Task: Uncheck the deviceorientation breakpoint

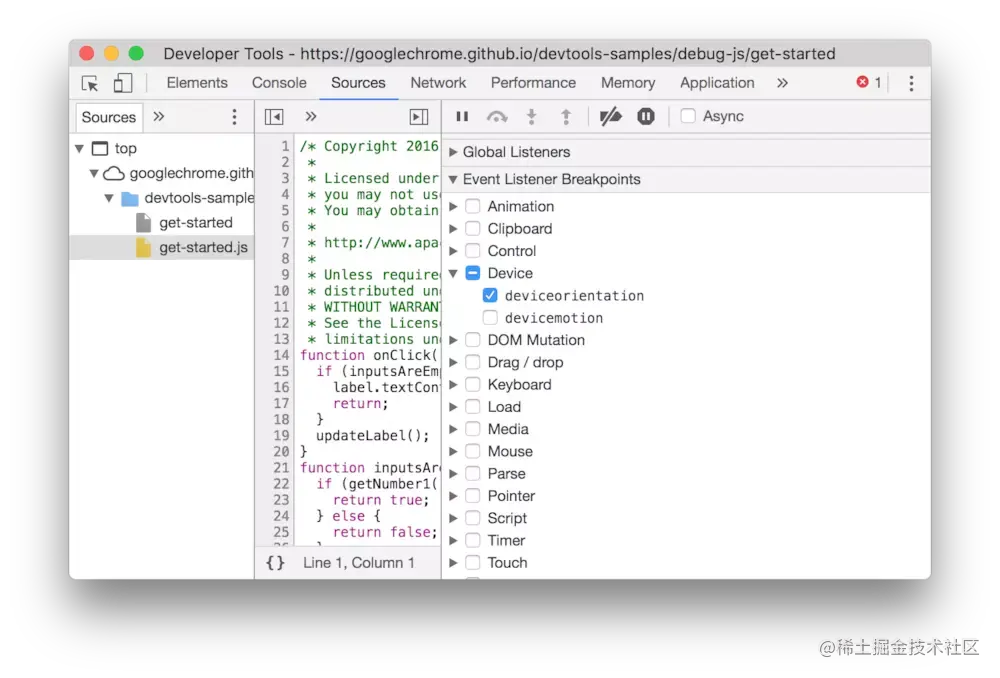Action: [x=490, y=295]
